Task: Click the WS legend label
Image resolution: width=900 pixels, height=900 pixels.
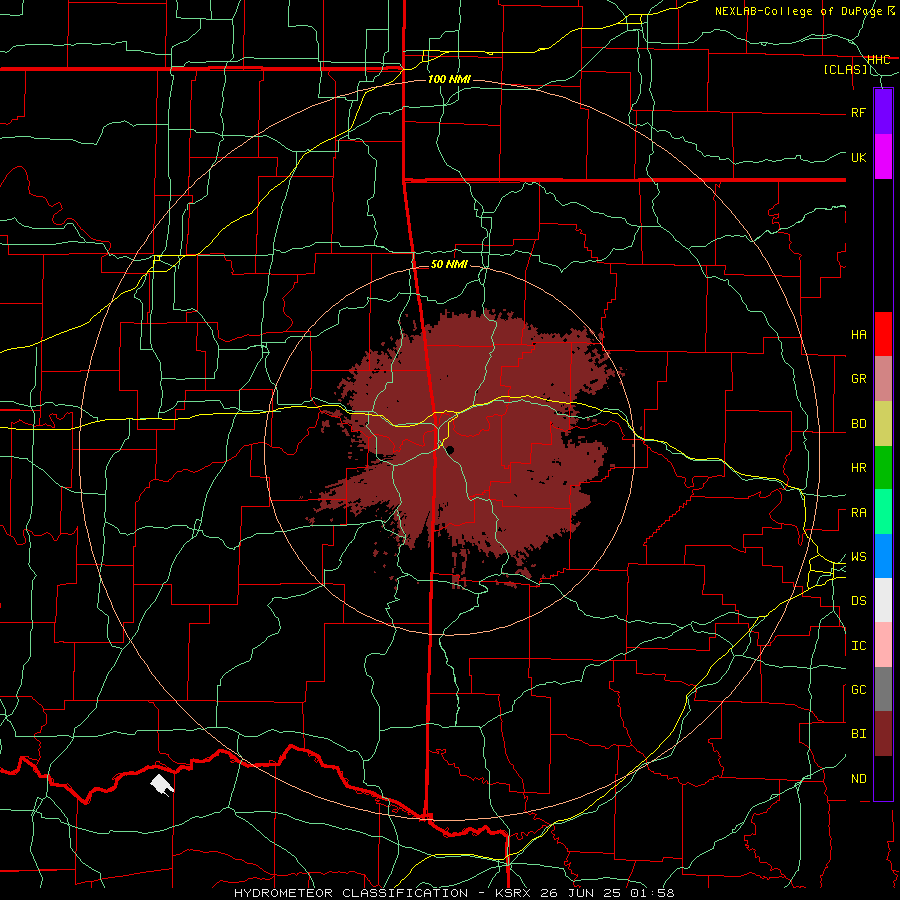Action: pos(858,557)
